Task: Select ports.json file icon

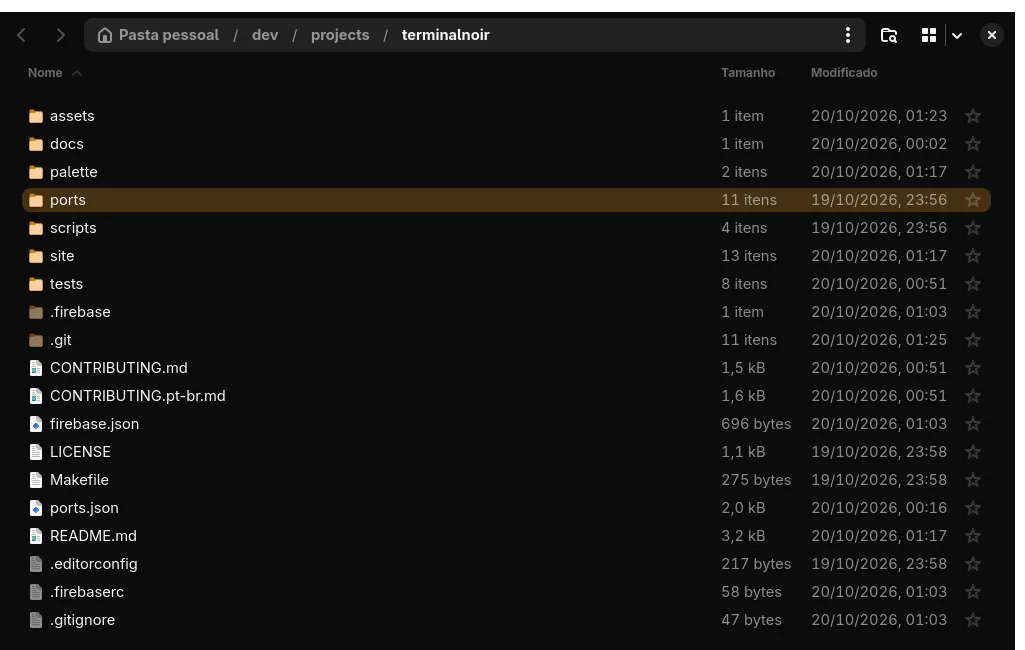Action: [36, 507]
